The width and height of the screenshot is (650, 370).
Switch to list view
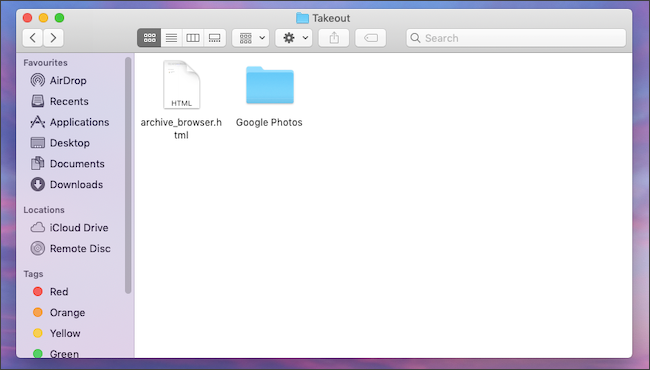[171, 38]
